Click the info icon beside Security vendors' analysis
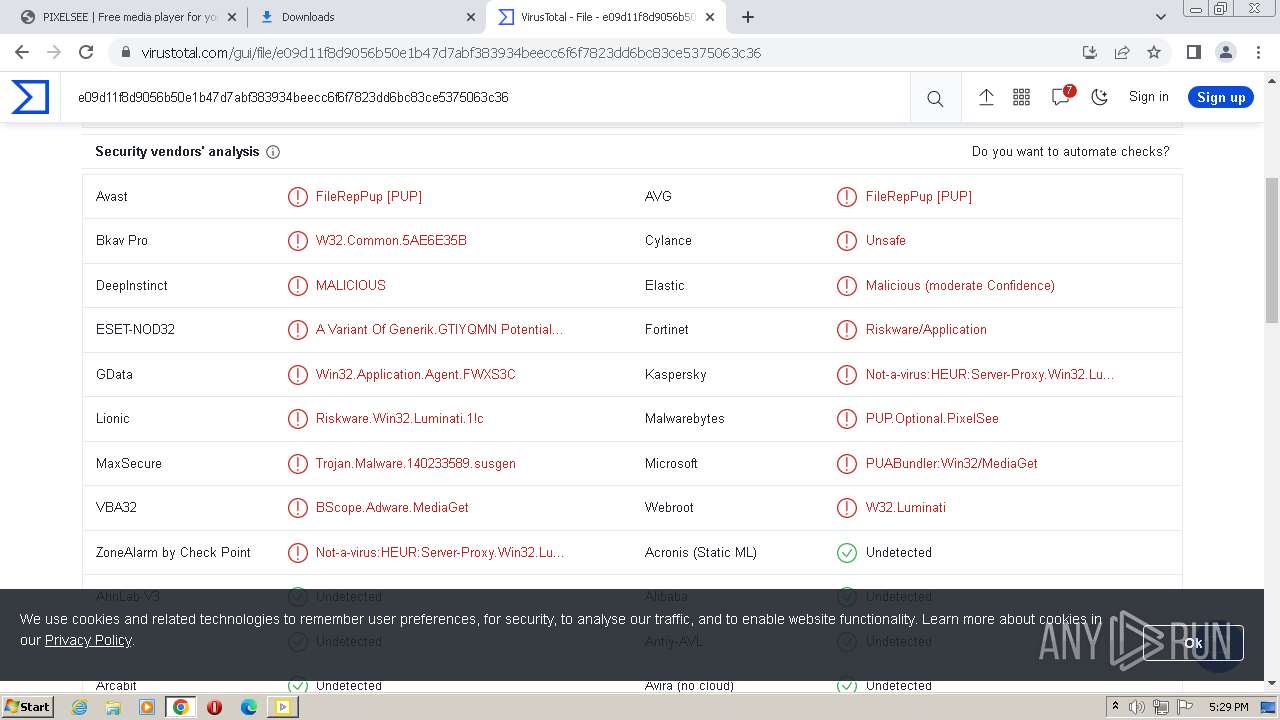The width and height of the screenshot is (1280, 720). 273,152
